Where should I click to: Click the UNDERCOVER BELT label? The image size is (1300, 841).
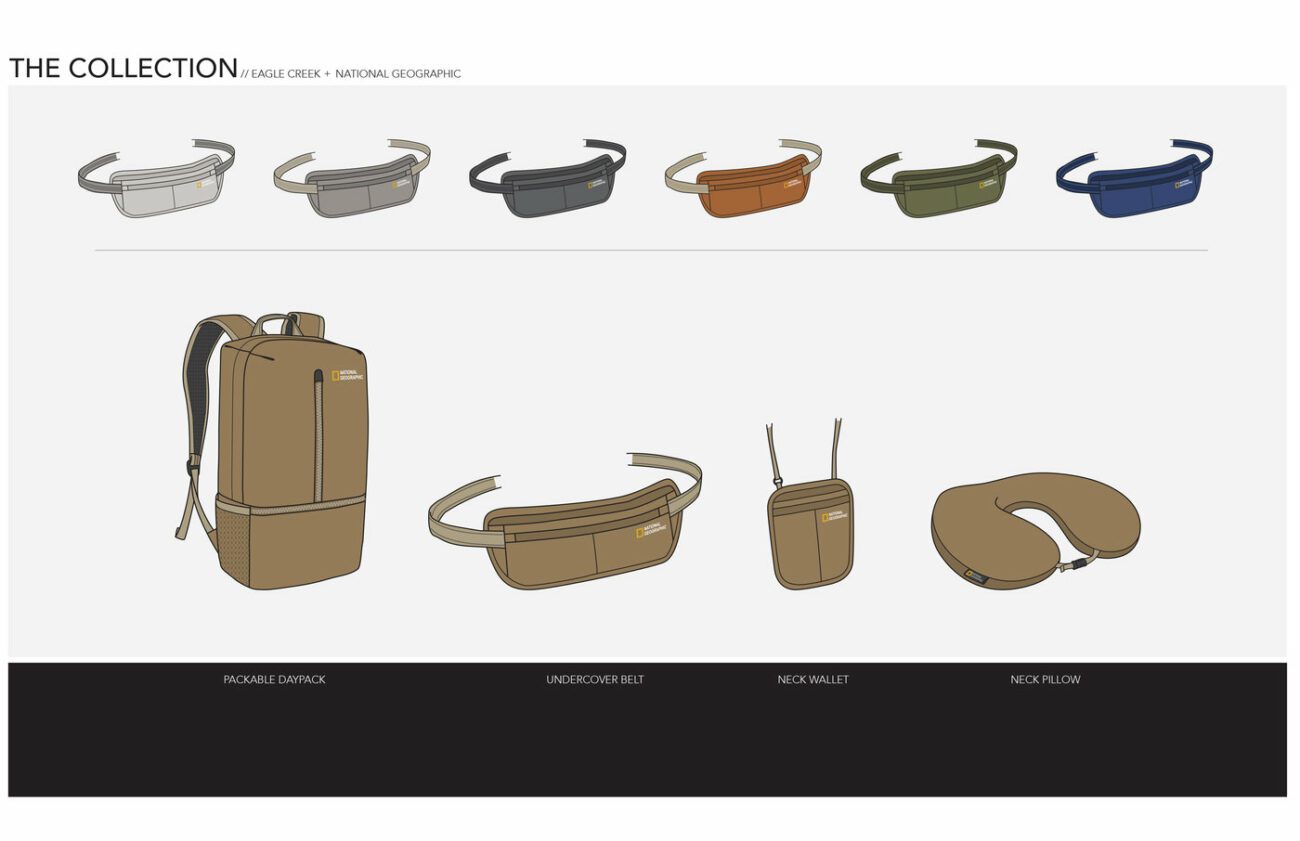click(x=595, y=680)
